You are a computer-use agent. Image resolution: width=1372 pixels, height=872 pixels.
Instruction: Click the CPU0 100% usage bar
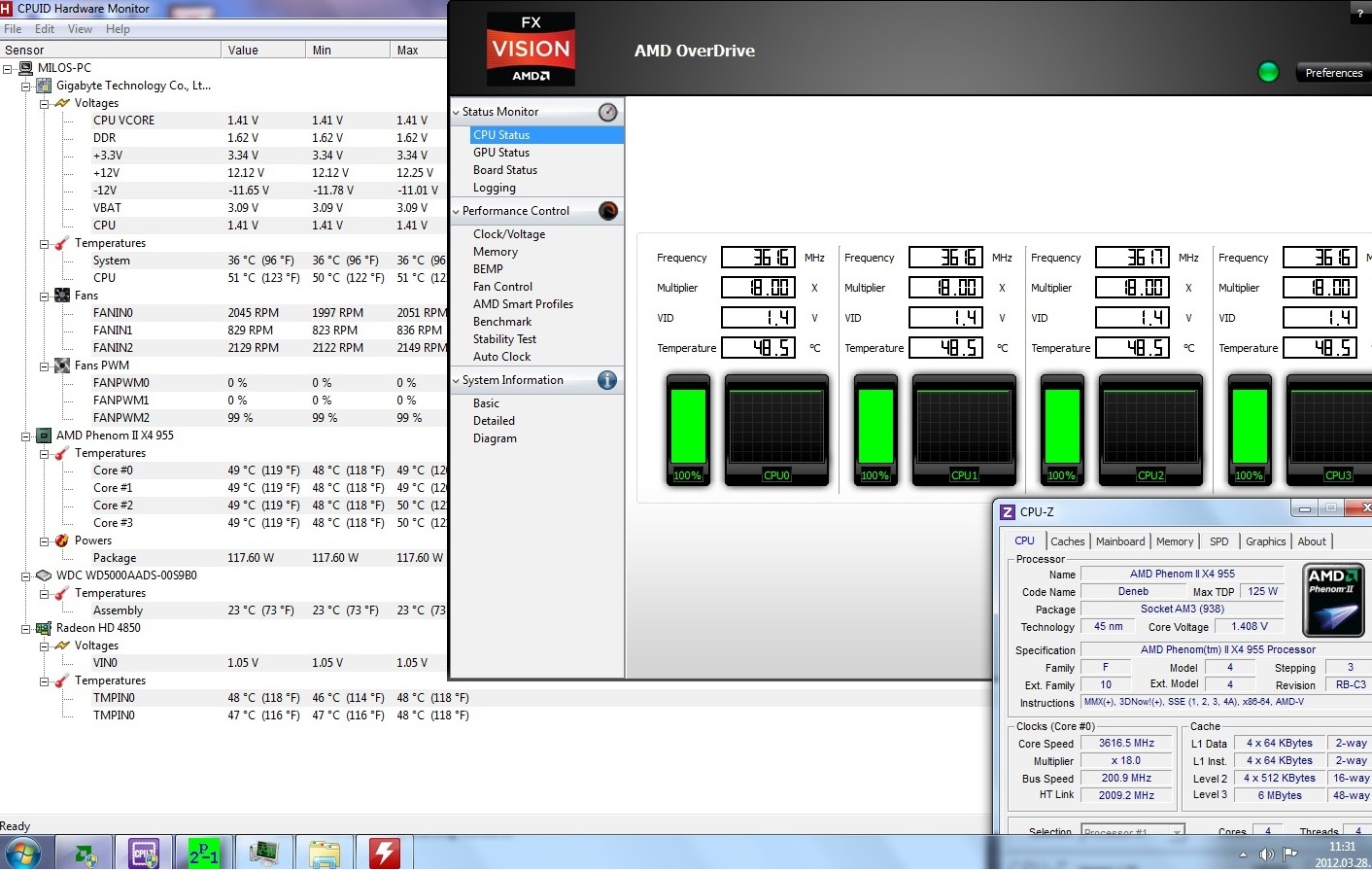click(x=687, y=429)
